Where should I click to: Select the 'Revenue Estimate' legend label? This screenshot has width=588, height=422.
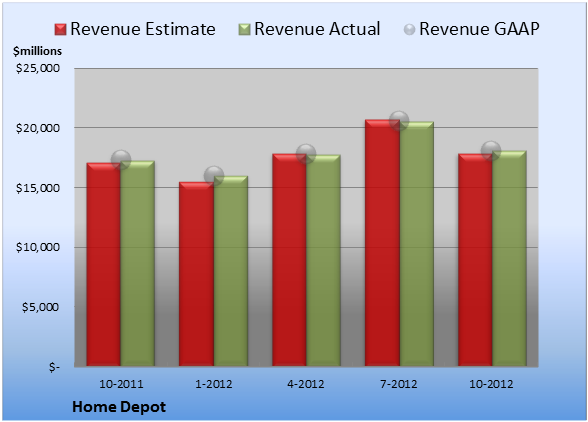[143, 29]
